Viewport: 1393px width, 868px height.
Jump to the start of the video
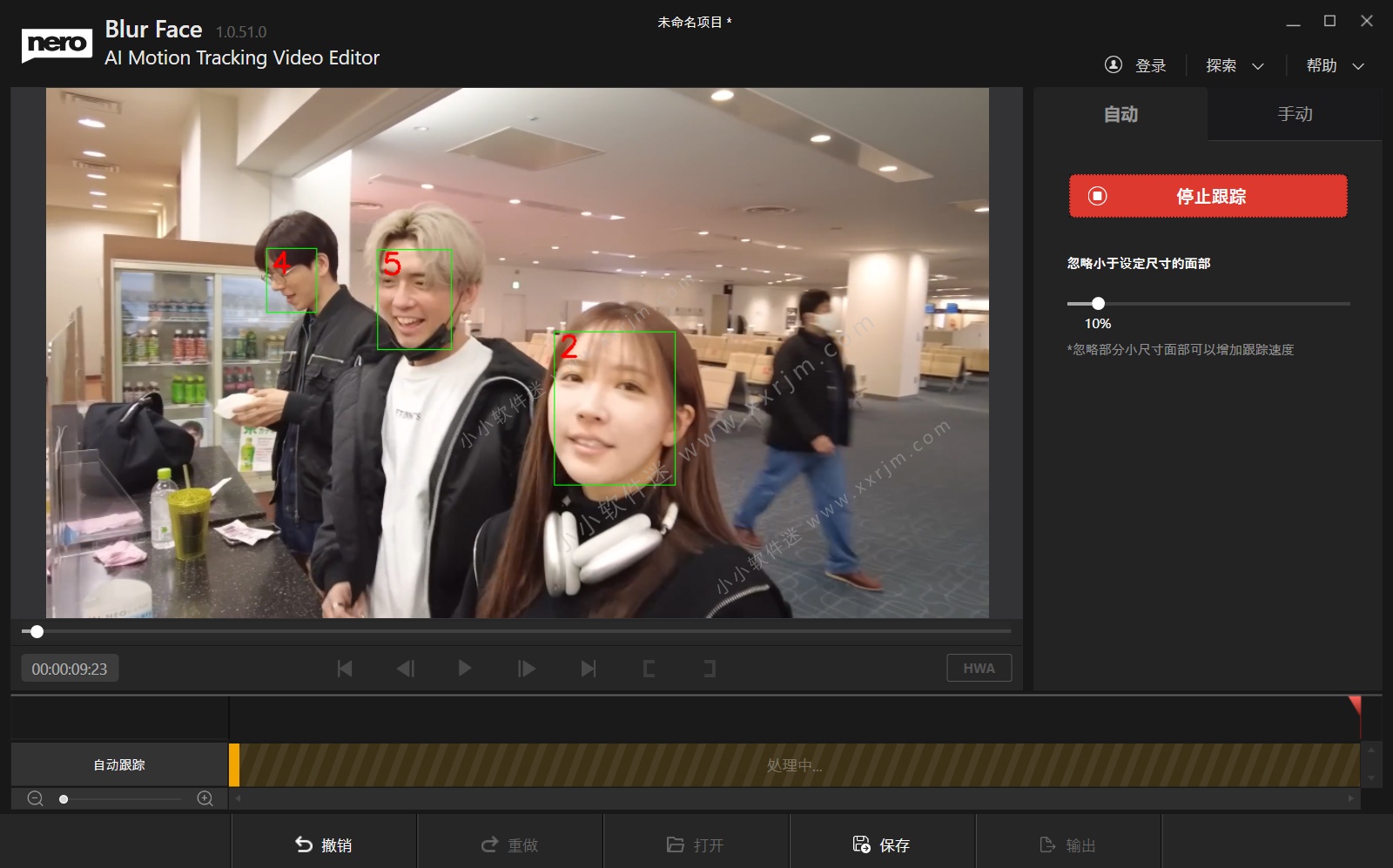345,669
